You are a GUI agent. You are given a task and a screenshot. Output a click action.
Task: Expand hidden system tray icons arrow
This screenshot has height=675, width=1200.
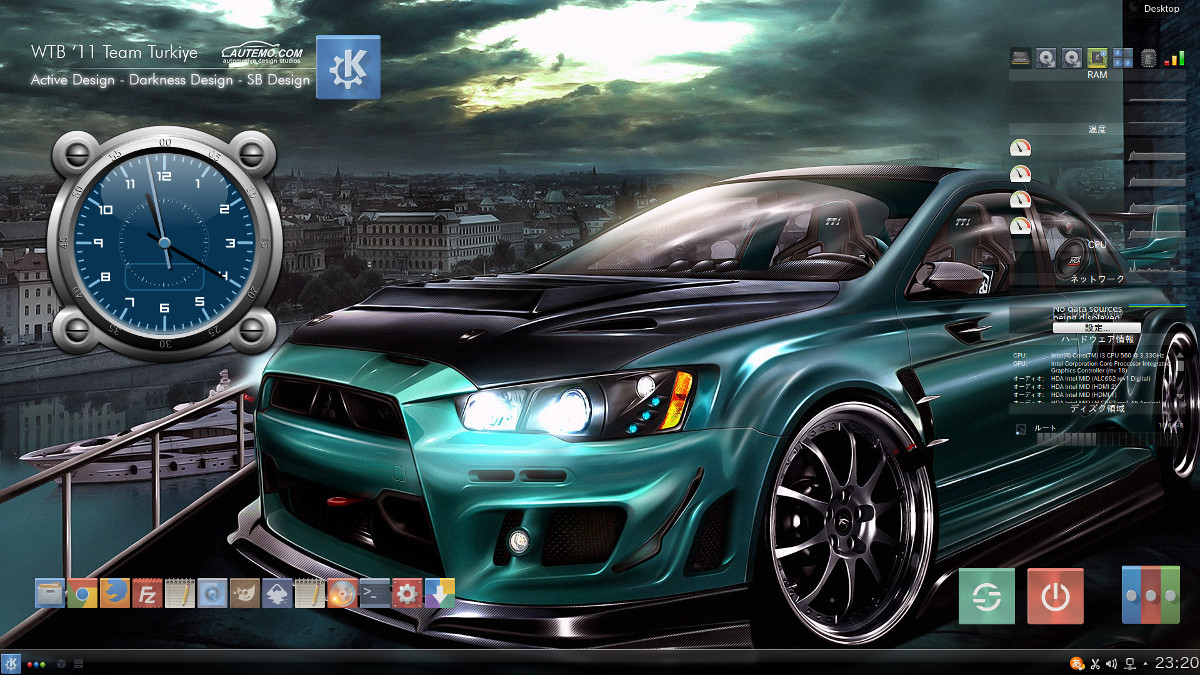pos(1146,663)
